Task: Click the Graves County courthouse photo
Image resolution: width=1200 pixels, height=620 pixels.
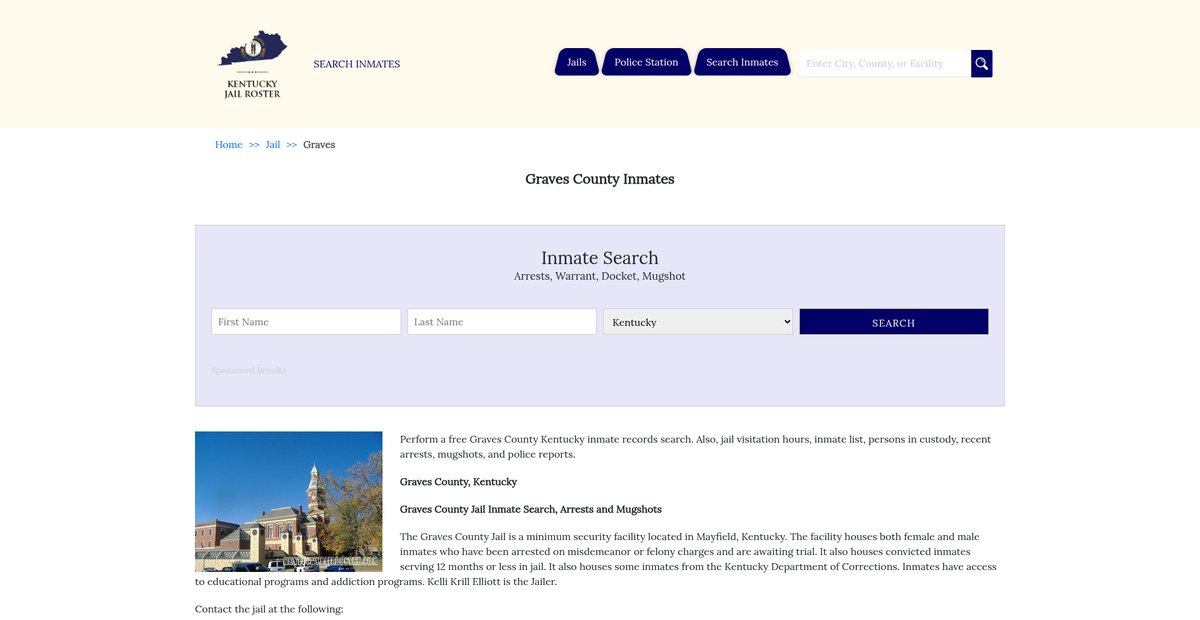Action: [x=289, y=501]
